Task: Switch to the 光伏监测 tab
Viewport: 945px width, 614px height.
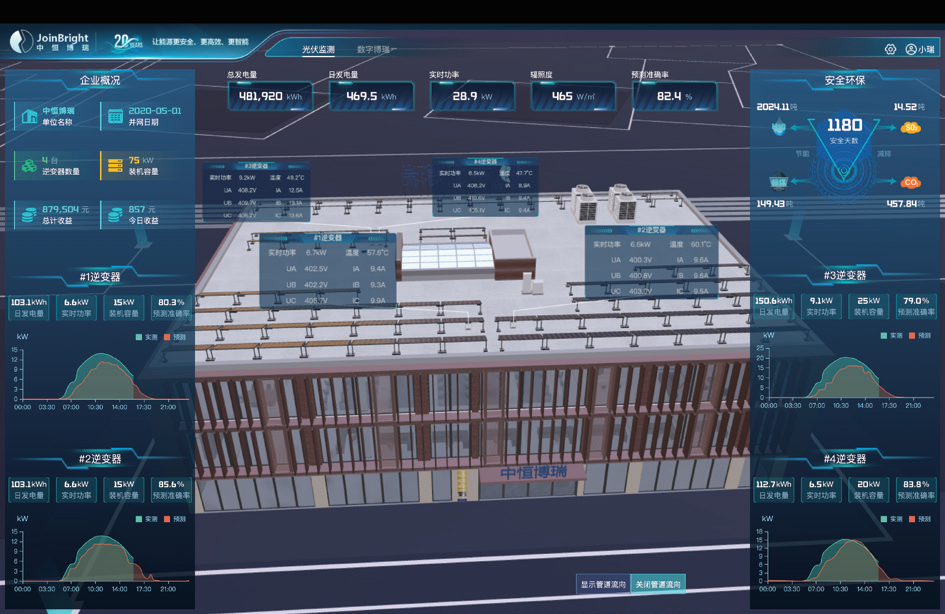Action: tap(319, 49)
